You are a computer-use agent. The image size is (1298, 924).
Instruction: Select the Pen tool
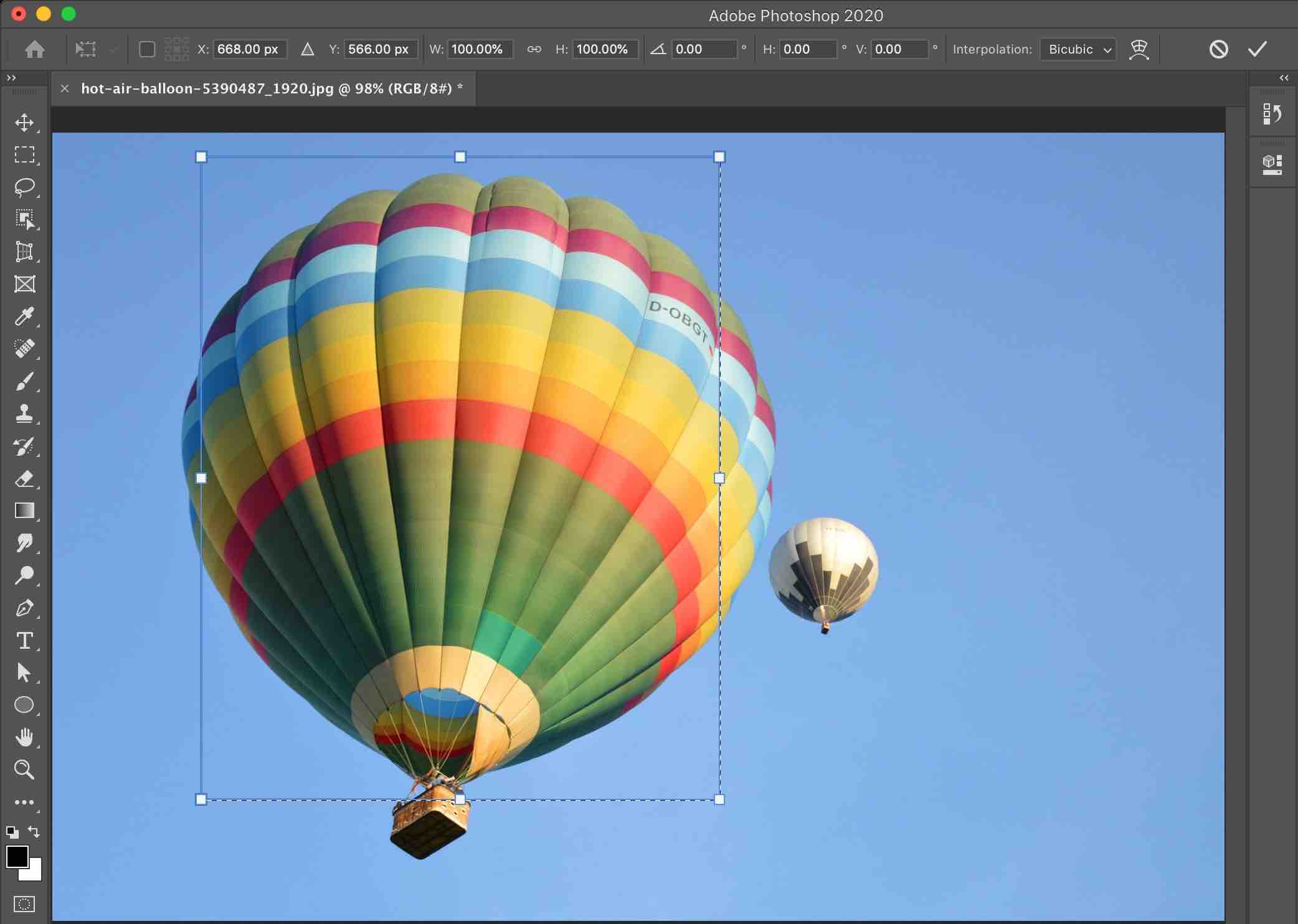coord(24,608)
